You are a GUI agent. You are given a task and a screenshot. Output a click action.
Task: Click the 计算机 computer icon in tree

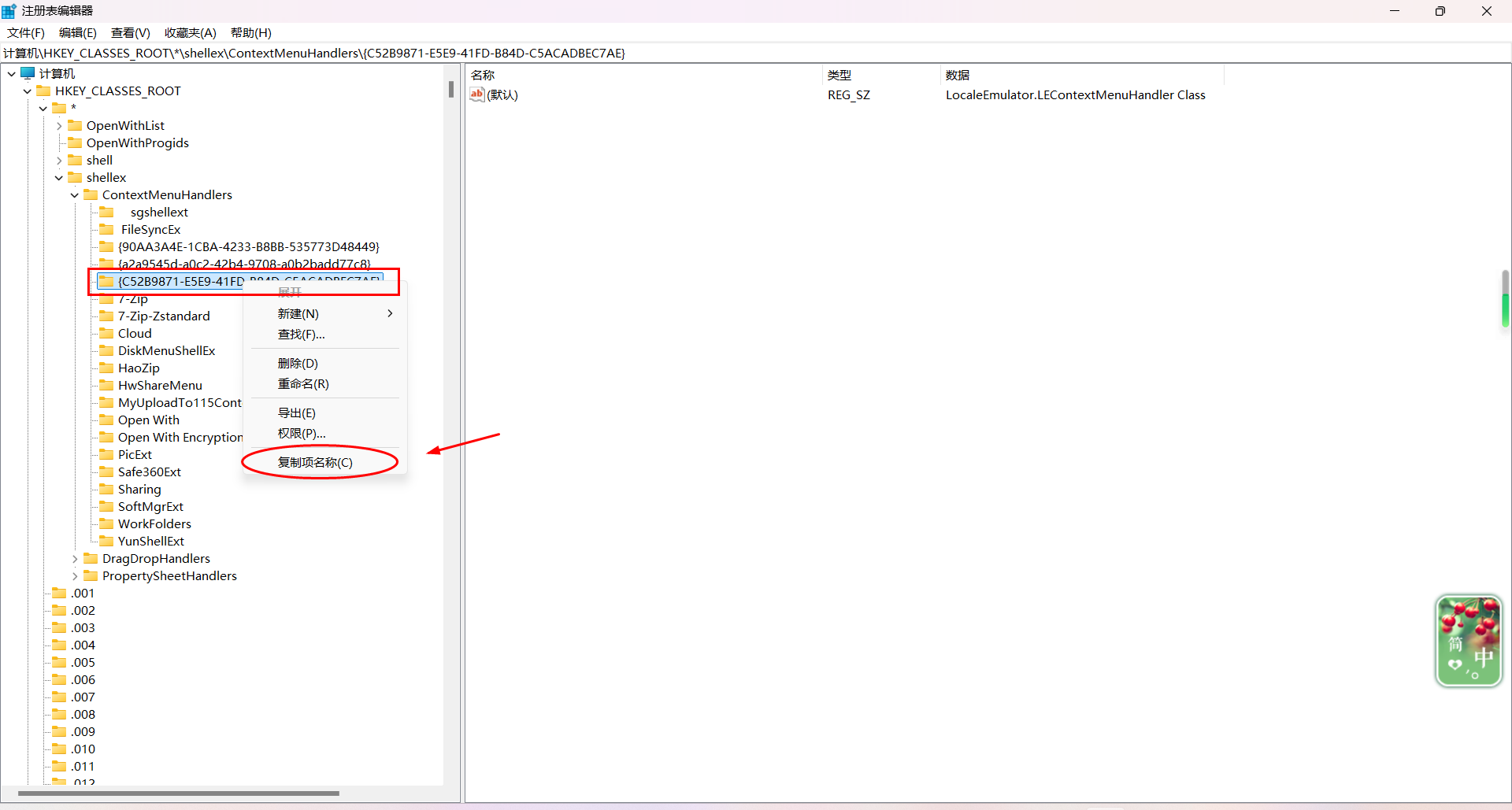(x=28, y=73)
